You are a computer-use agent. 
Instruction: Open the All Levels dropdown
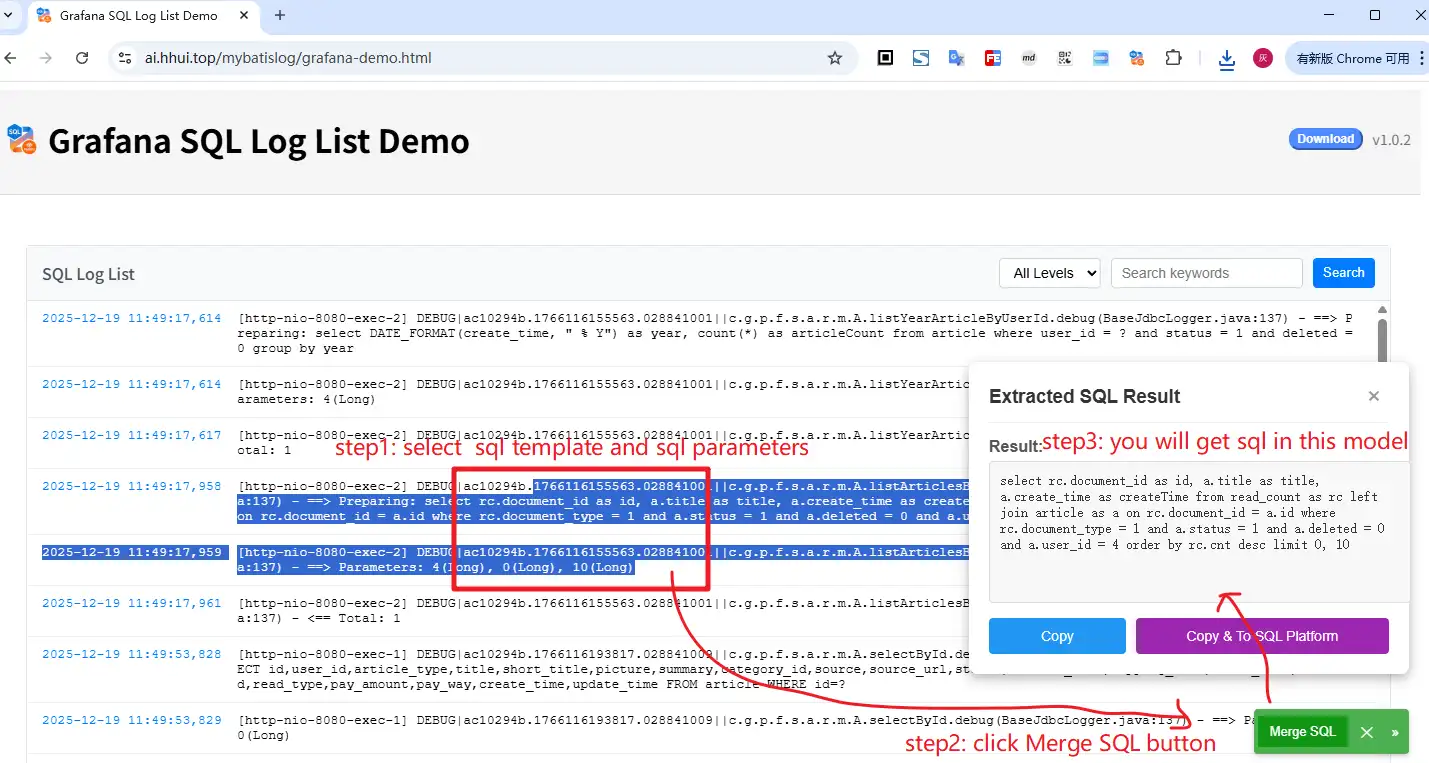(x=1049, y=273)
